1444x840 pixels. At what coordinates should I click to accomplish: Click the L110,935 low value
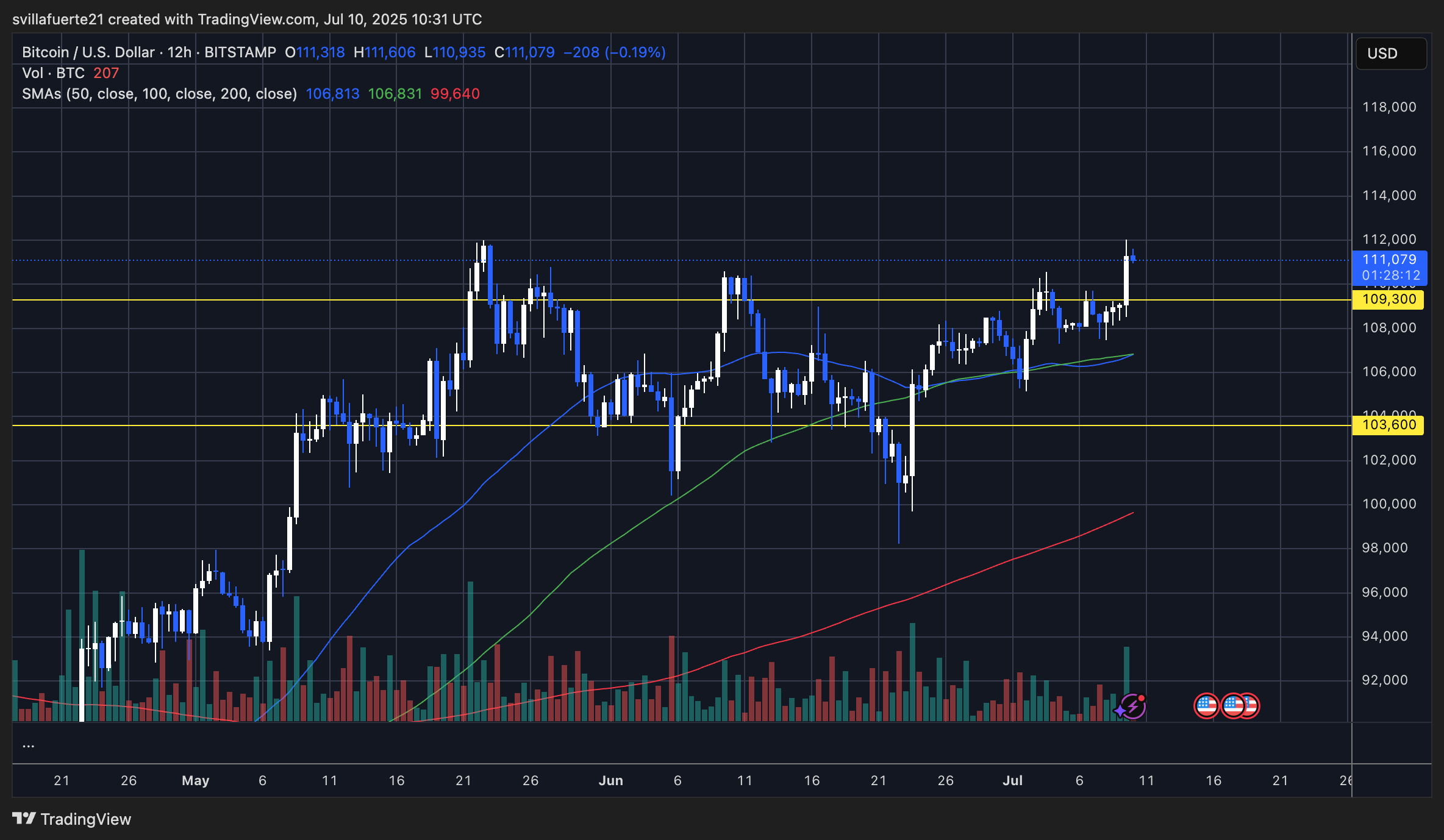coord(455,52)
